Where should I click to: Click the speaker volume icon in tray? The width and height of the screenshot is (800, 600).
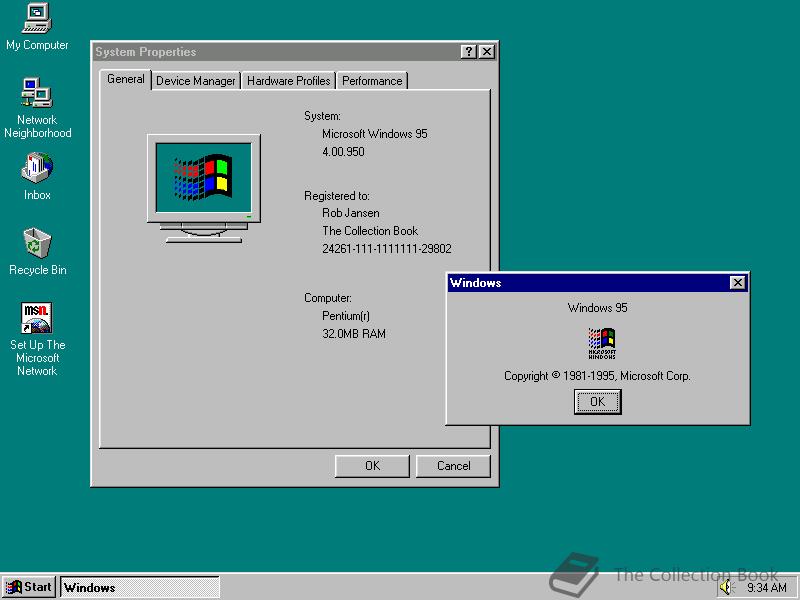tap(726, 588)
